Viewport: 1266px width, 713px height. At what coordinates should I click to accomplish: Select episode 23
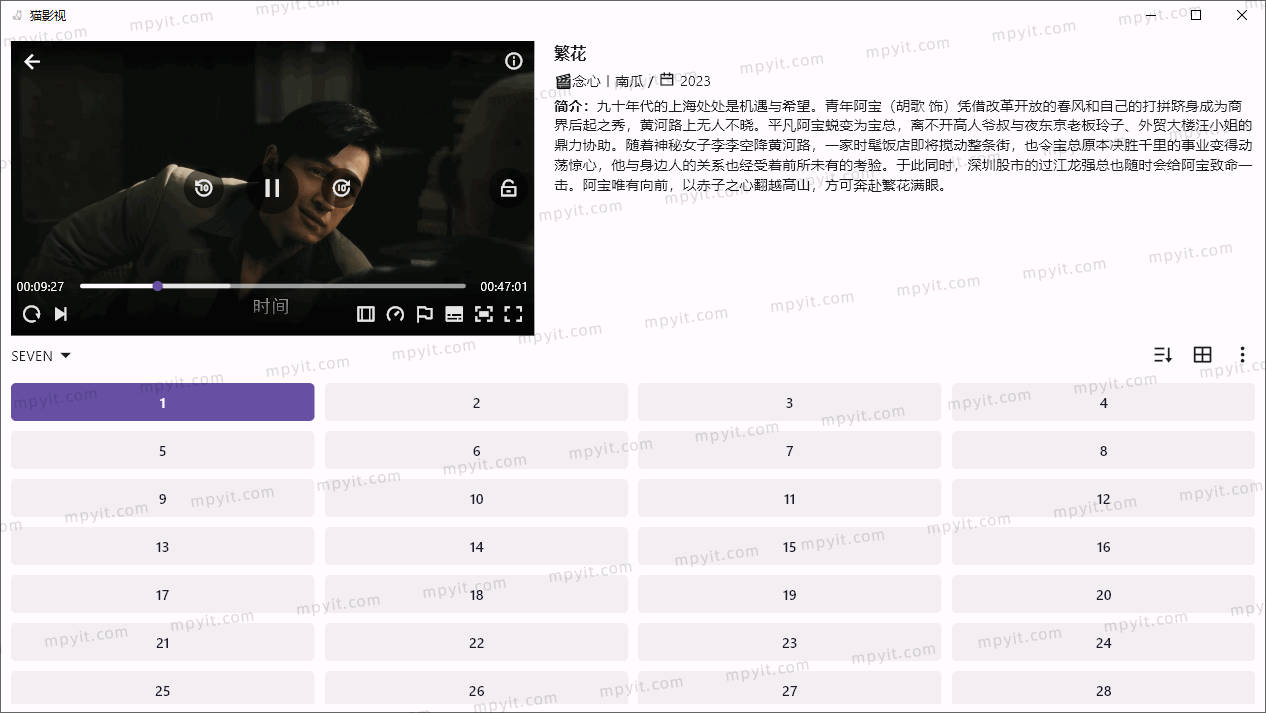pyautogui.click(x=790, y=642)
